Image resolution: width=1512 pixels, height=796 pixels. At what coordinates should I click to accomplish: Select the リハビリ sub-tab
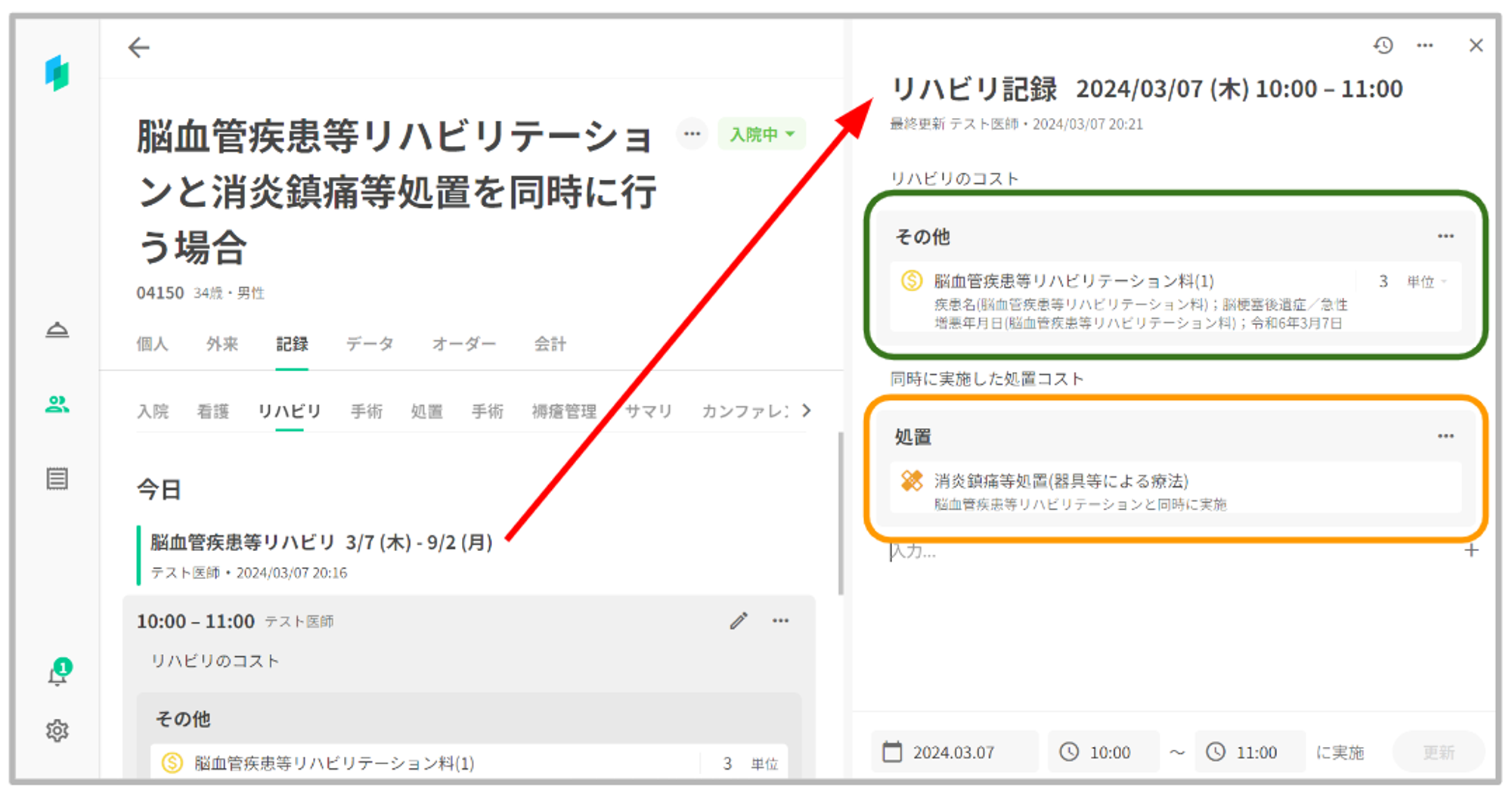point(290,411)
